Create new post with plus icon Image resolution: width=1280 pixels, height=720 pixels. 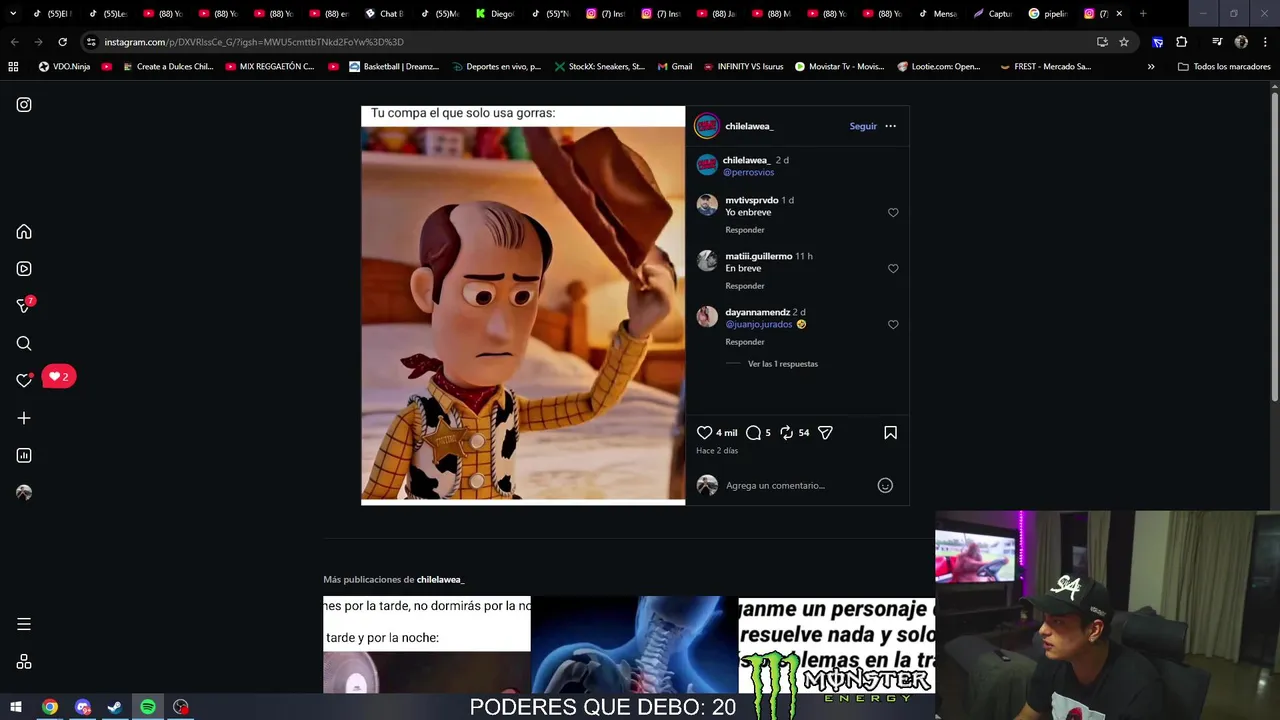click(24, 418)
